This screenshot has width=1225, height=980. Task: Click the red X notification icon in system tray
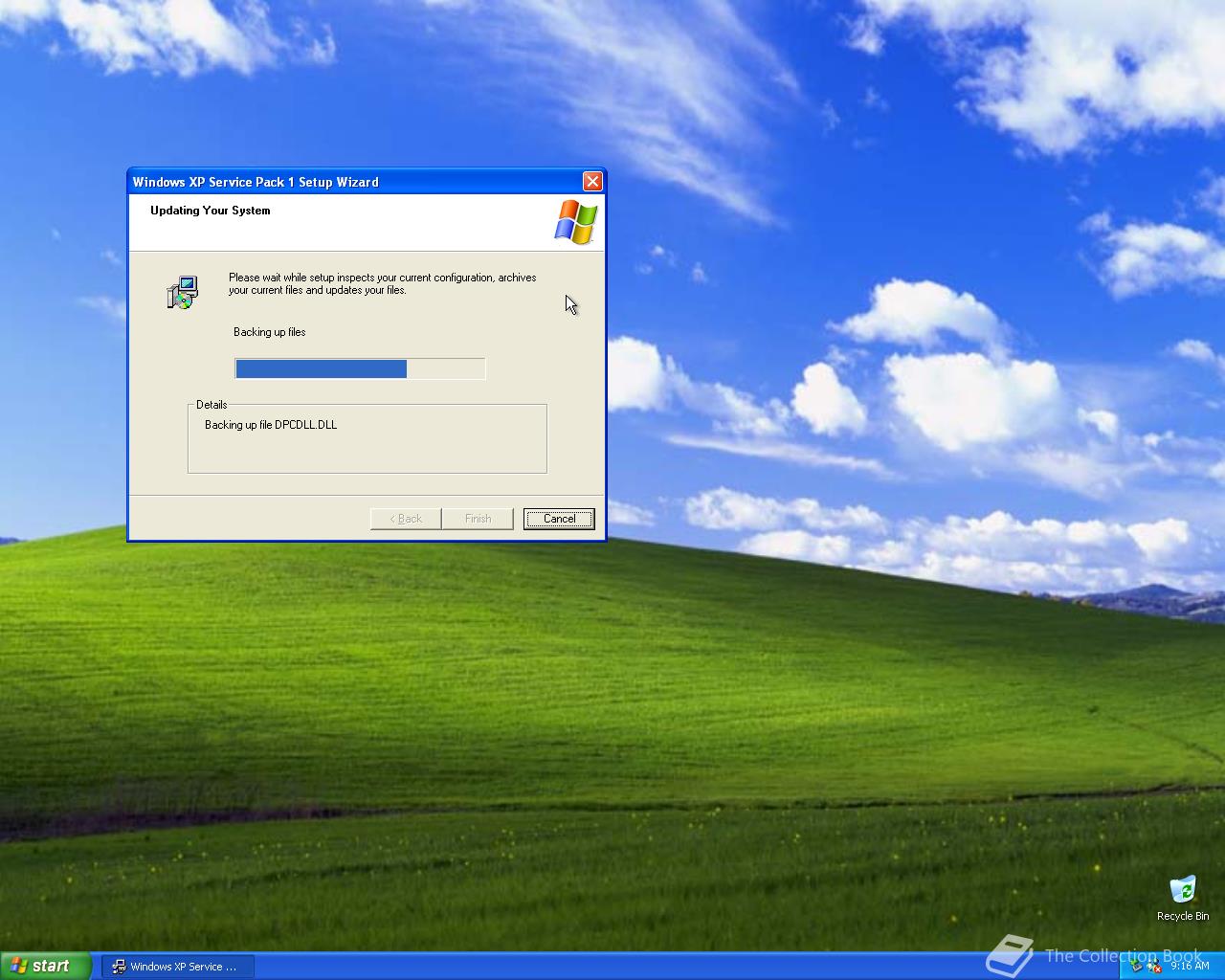coord(1157,969)
